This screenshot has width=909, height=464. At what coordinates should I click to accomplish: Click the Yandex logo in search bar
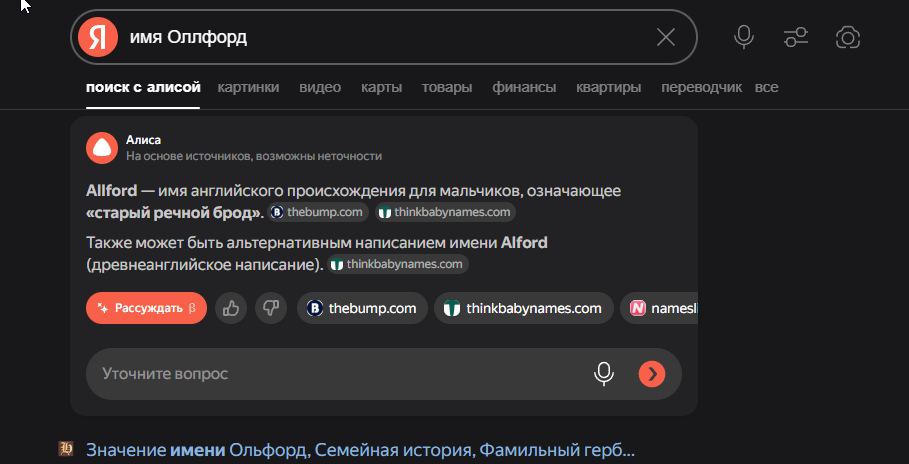coord(97,37)
